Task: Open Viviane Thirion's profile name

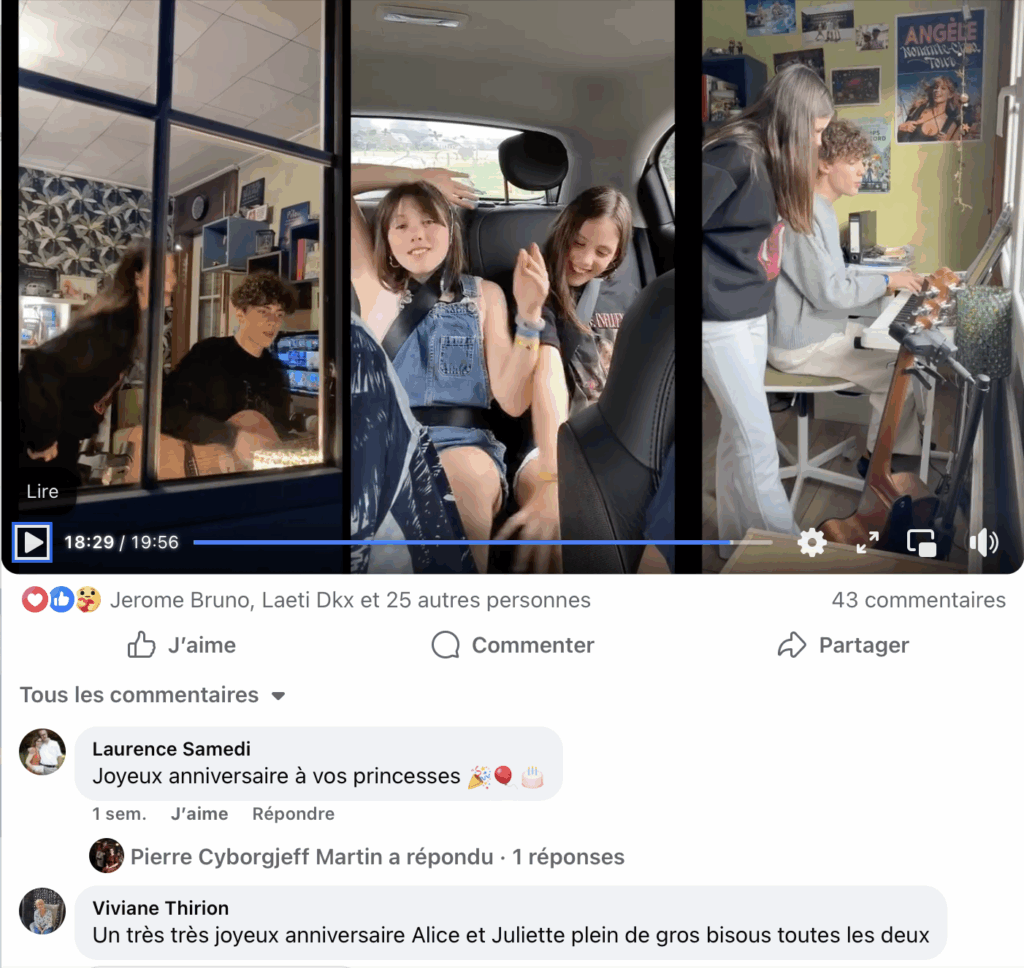Action: point(160,908)
